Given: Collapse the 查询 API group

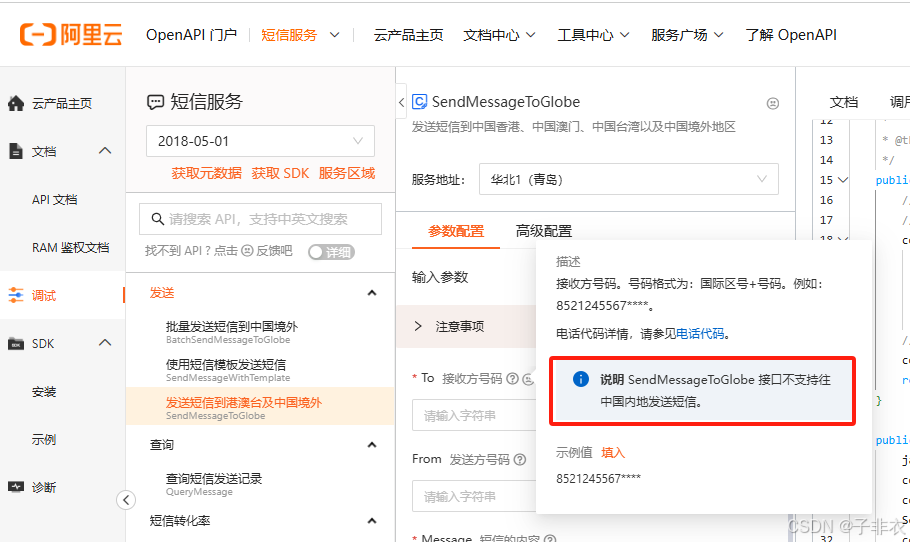Looking at the screenshot, I should coord(372,445).
